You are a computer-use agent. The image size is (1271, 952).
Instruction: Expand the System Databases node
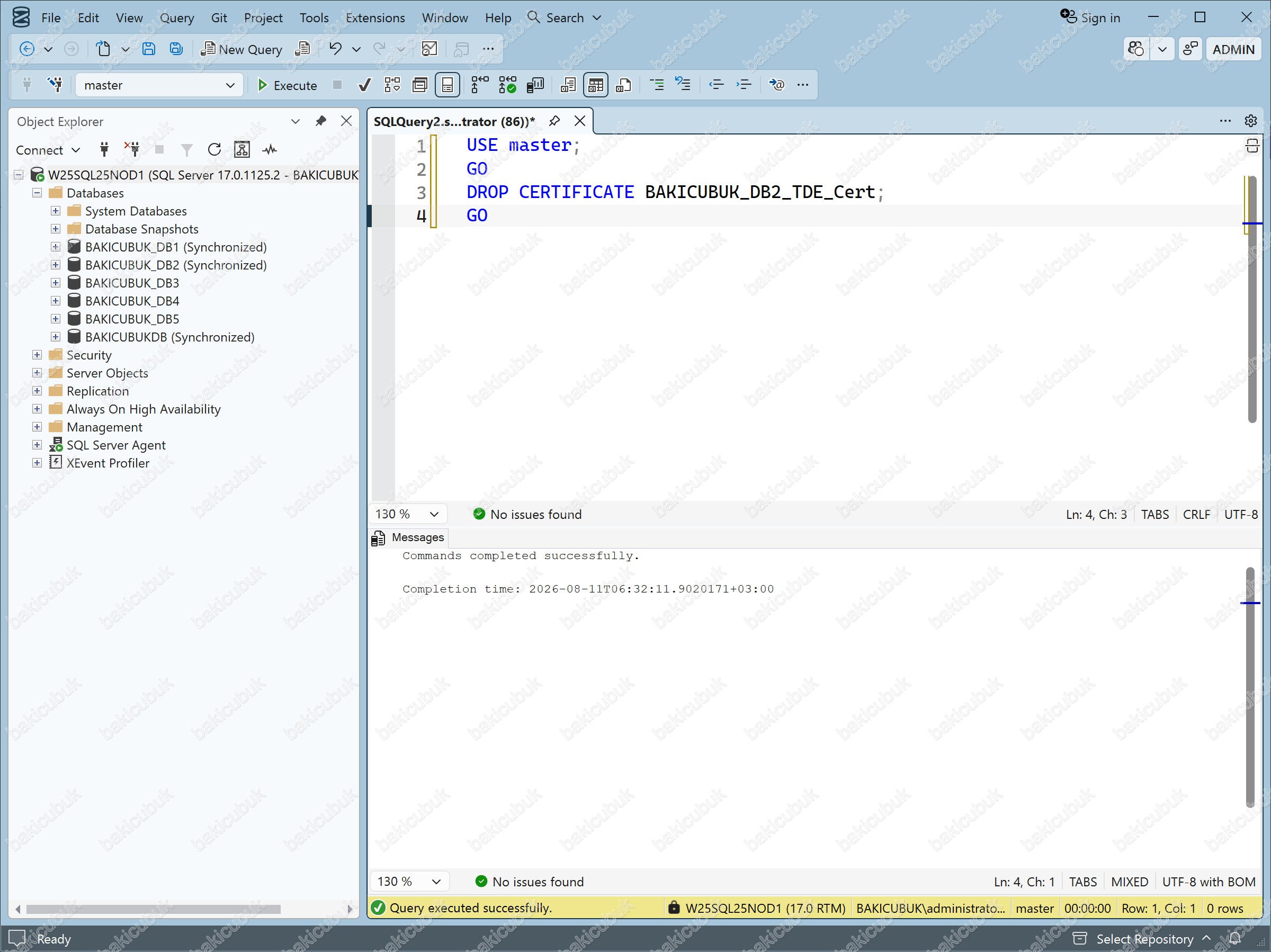pyautogui.click(x=55, y=211)
